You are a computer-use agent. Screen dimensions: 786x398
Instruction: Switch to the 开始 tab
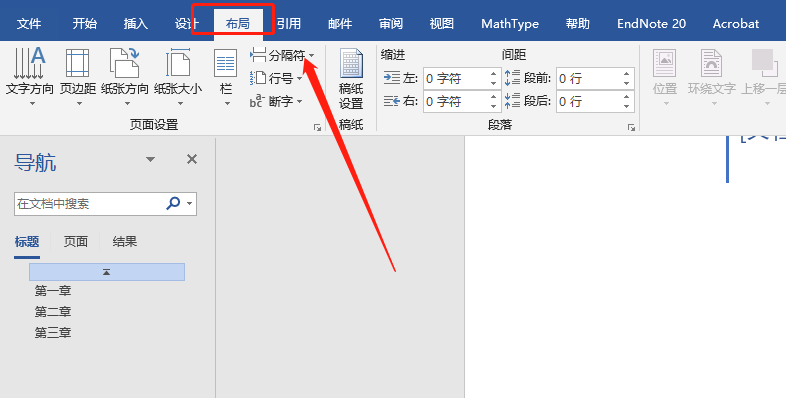(84, 24)
